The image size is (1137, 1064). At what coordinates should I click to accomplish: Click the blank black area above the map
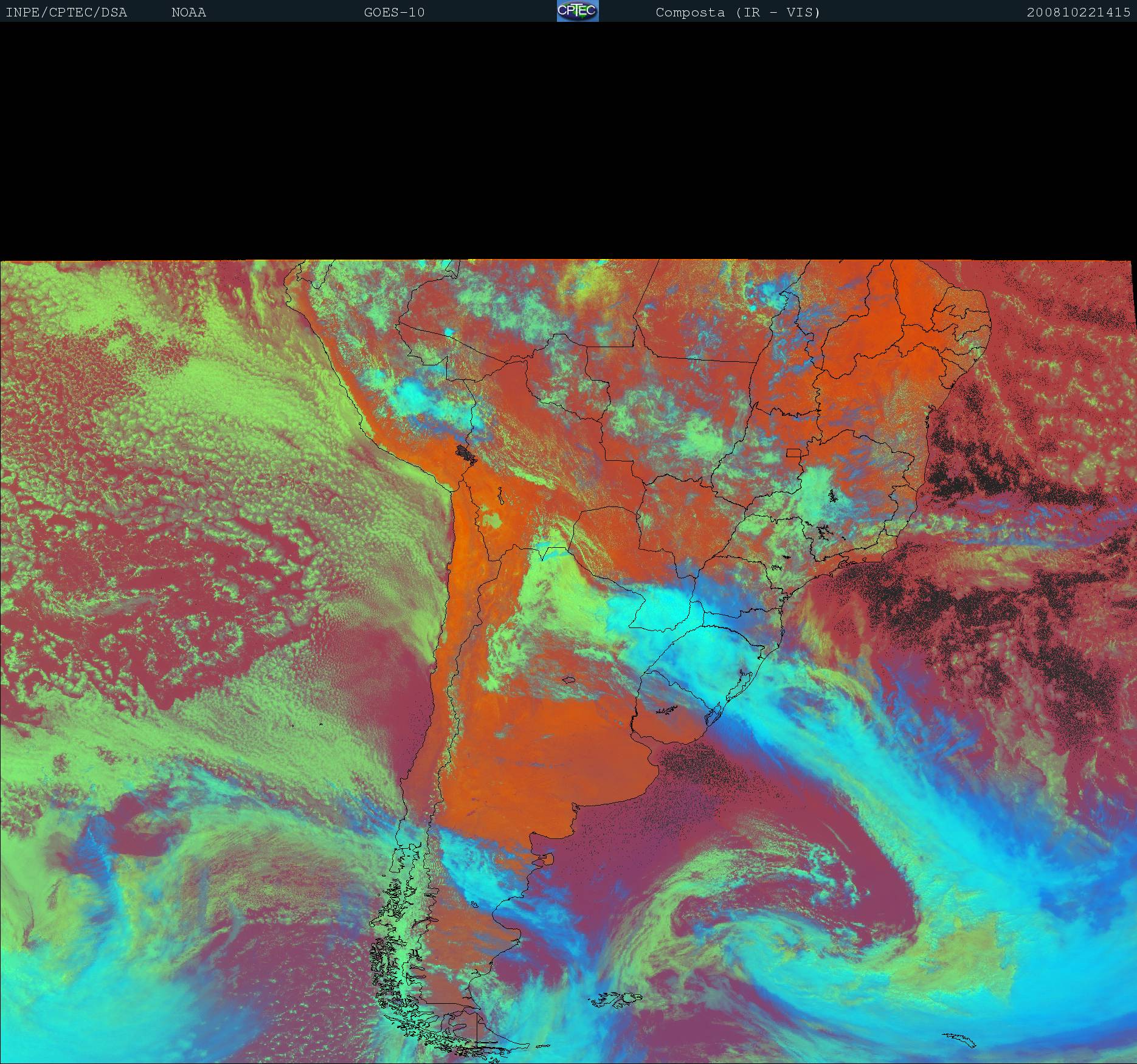[568, 140]
